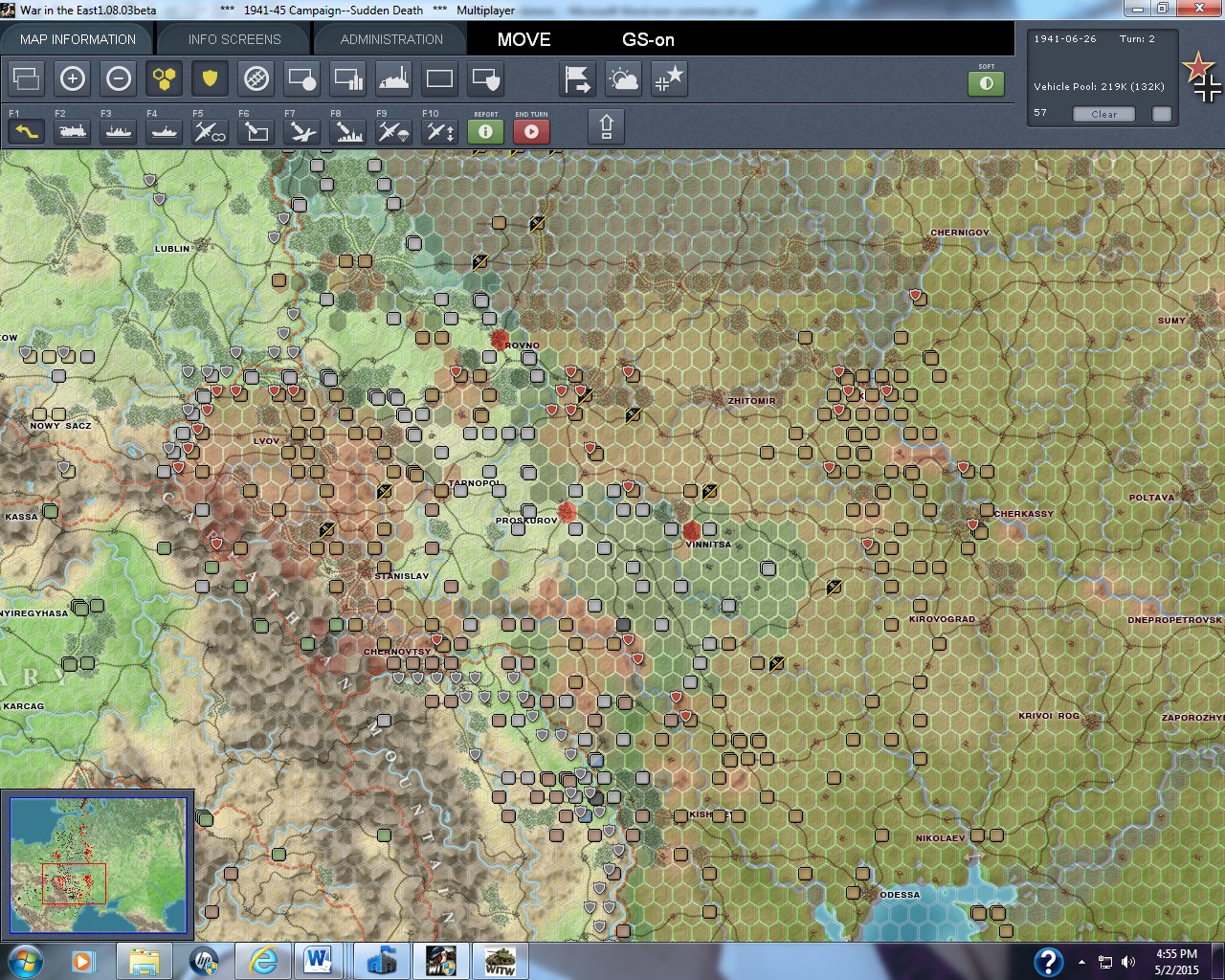Open the Windows Start menu
The width and height of the screenshot is (1225, 980).
coord(24,961)
